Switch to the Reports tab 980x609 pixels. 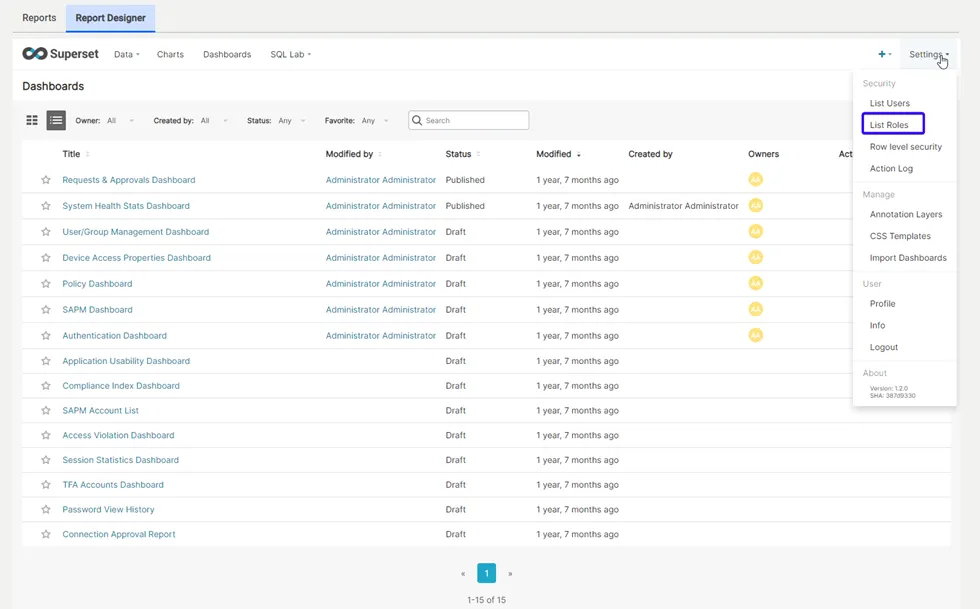pyautogui.click(x=39, y=17)
